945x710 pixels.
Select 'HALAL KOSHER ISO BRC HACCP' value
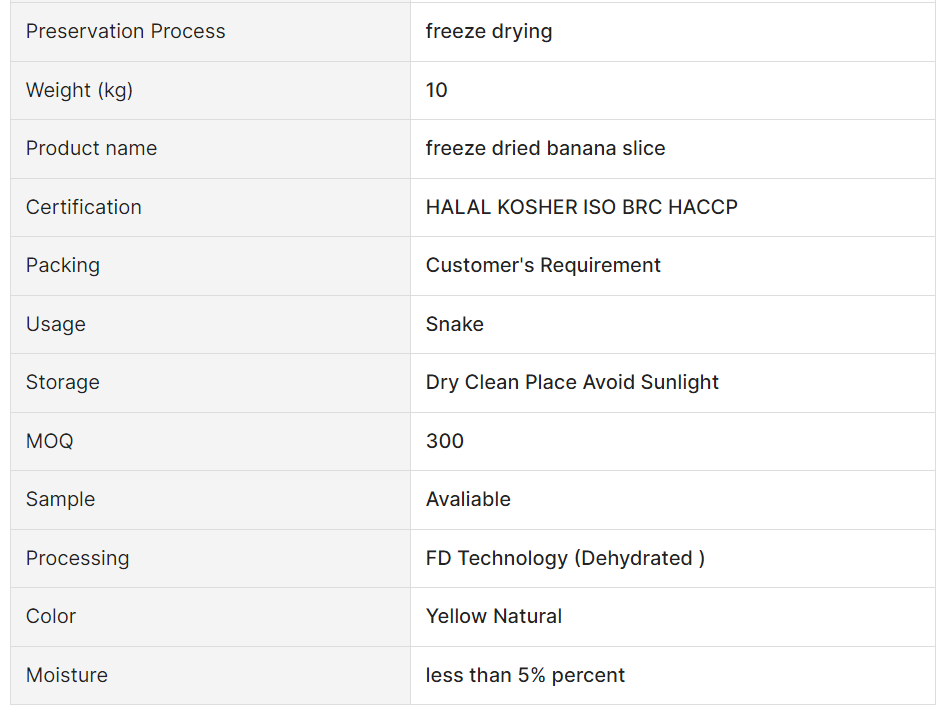(581, 207)
